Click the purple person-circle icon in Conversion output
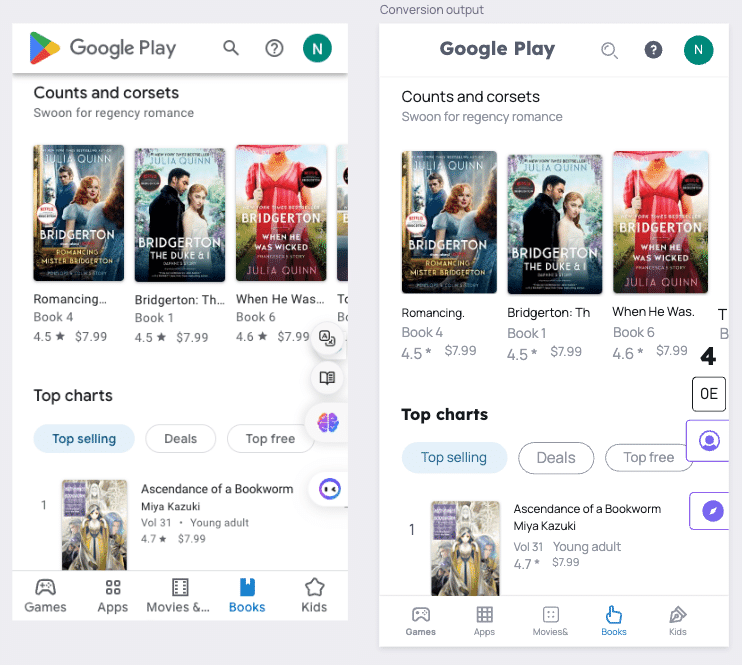Image resolution: width=742 pixels, height=665 pixels. pyautogui.click(x=709, y=441)
